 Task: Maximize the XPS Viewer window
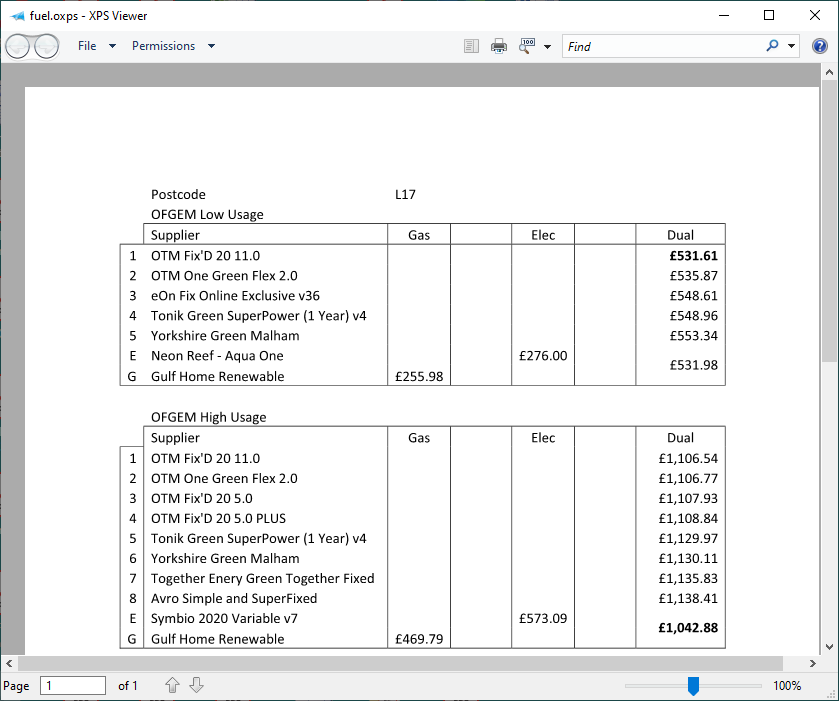pos(769,16)
